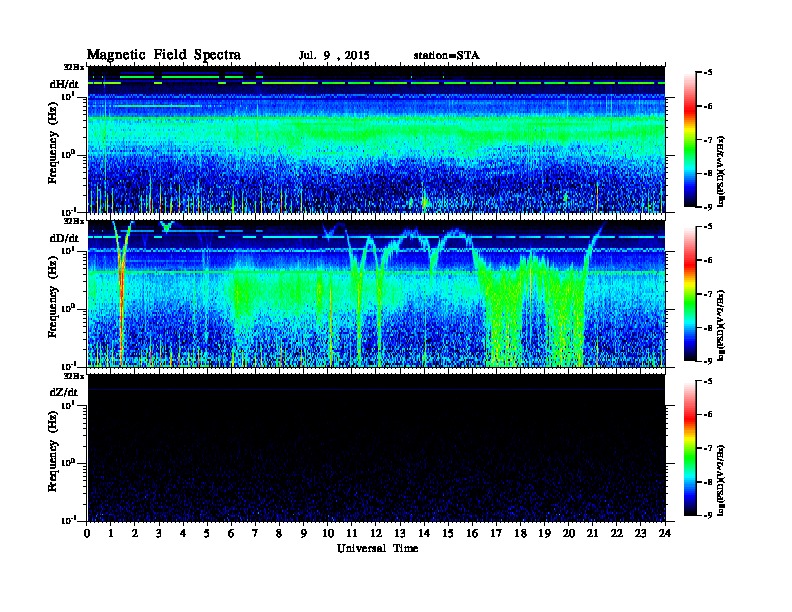Click hour '13' on the time axis
Image resolution: width=792 pixels, height=612 pixels.
(x=401, y=534)
